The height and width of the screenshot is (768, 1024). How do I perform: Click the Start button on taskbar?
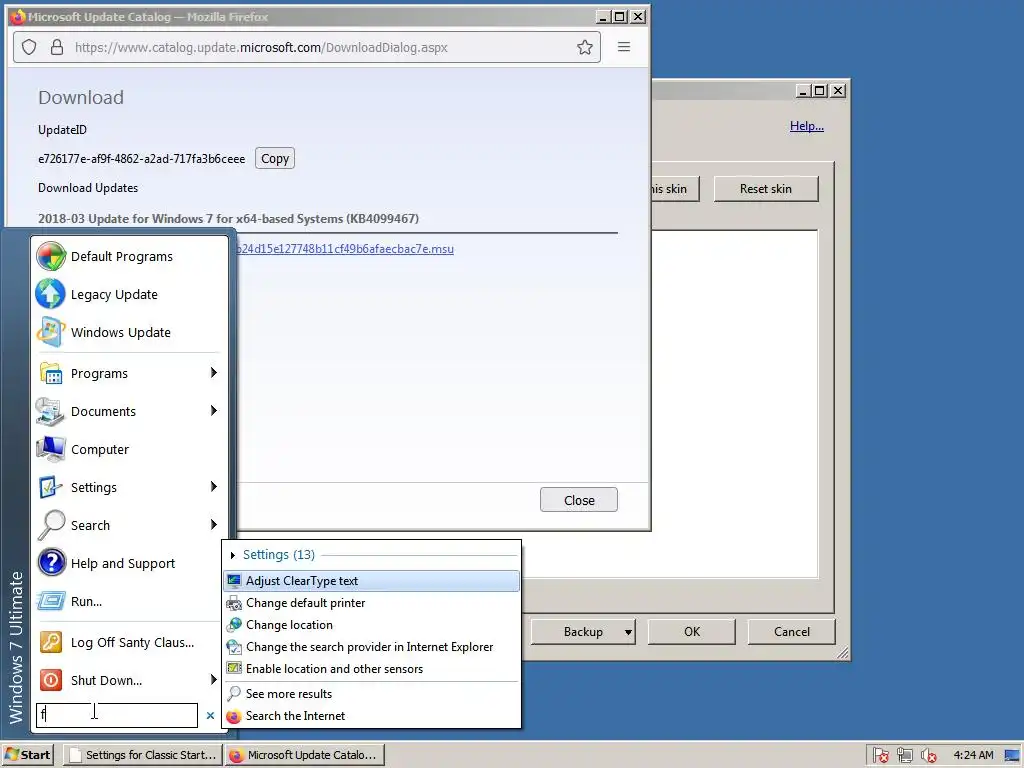pyautogui.click(x=27, y=755)
